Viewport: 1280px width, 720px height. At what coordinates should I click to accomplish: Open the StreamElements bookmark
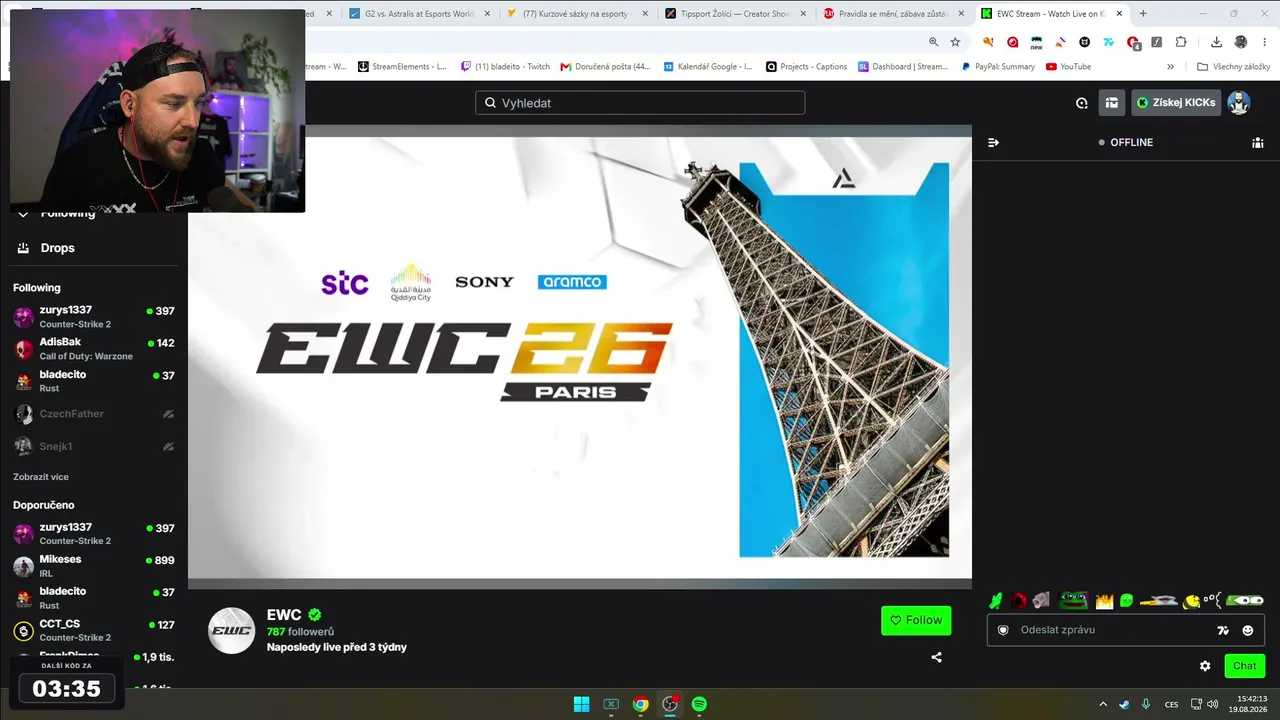click(401, 67)
